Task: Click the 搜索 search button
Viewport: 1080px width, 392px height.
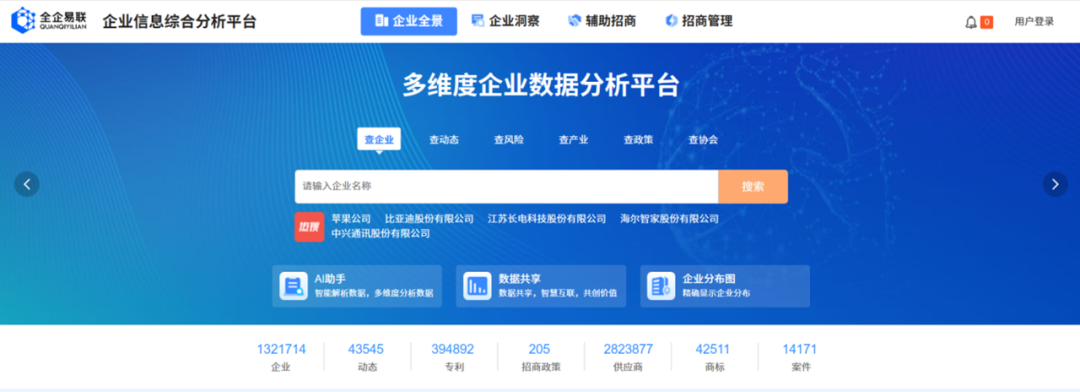Action: click(753, 187)
